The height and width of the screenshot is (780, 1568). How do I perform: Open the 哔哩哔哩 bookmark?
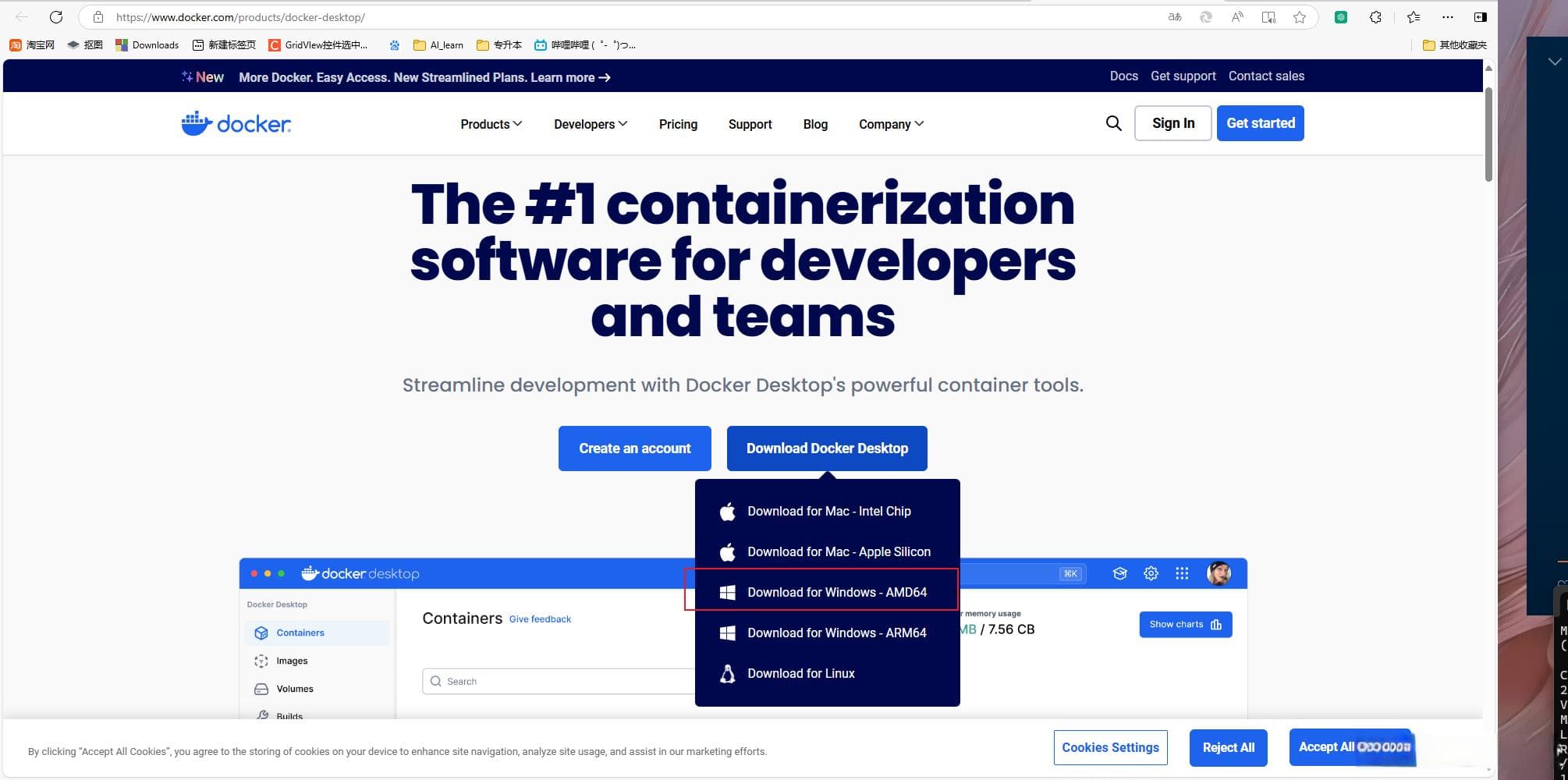[584, 45]
